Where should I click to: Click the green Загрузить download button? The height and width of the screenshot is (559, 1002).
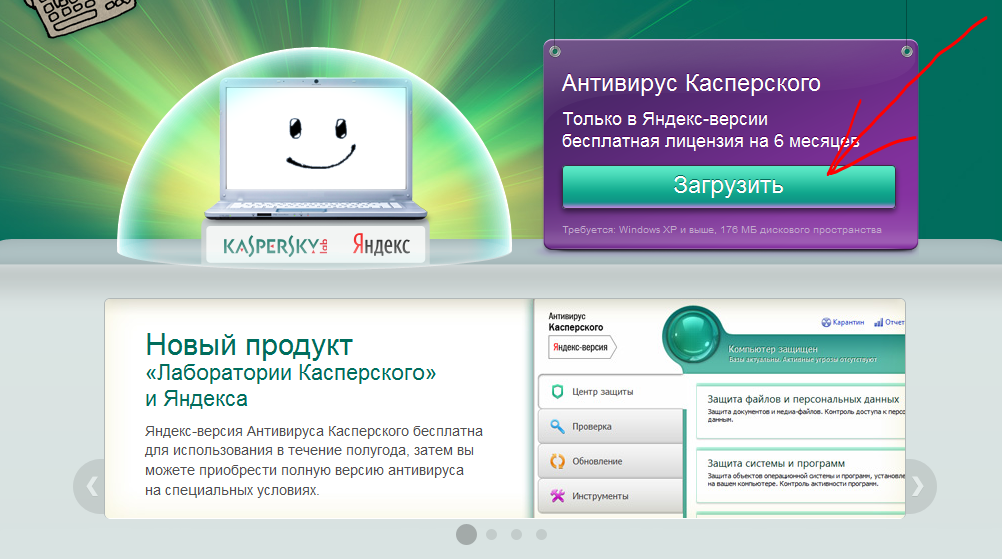(728, 186)
